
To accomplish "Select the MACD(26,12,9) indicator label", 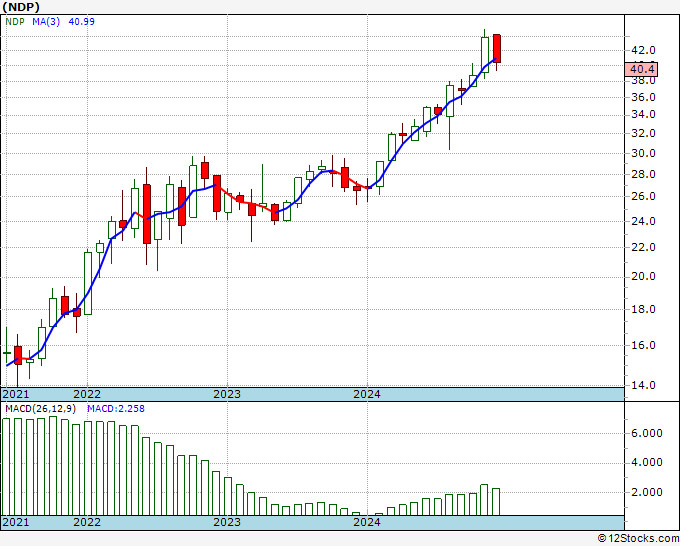I will click(41, 409).
